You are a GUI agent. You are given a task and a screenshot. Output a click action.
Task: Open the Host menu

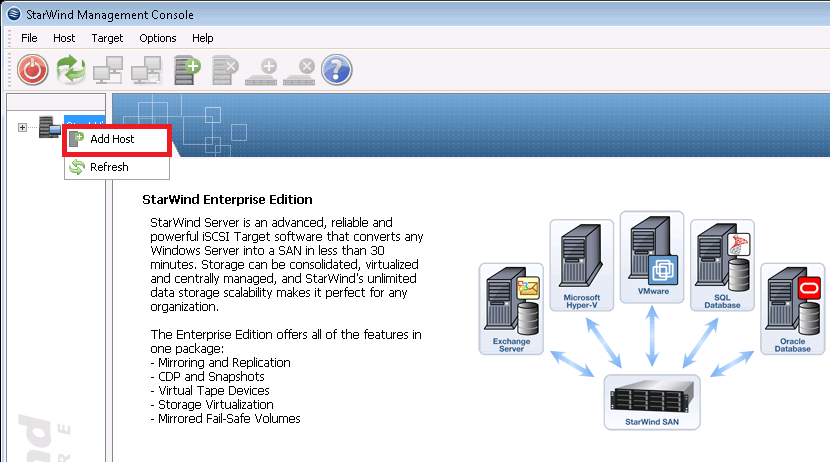(x=64, y=38)
